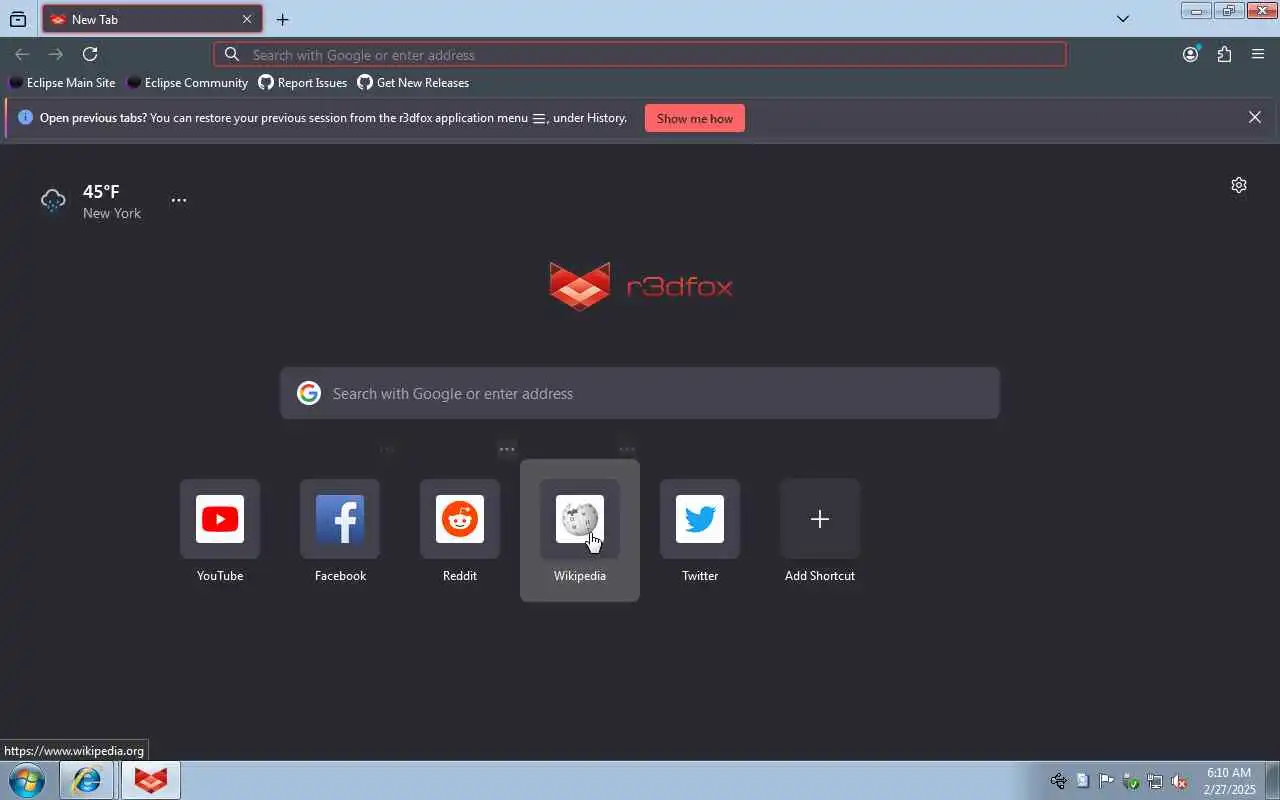Open the Action Center flag icon

[1106, 781]
